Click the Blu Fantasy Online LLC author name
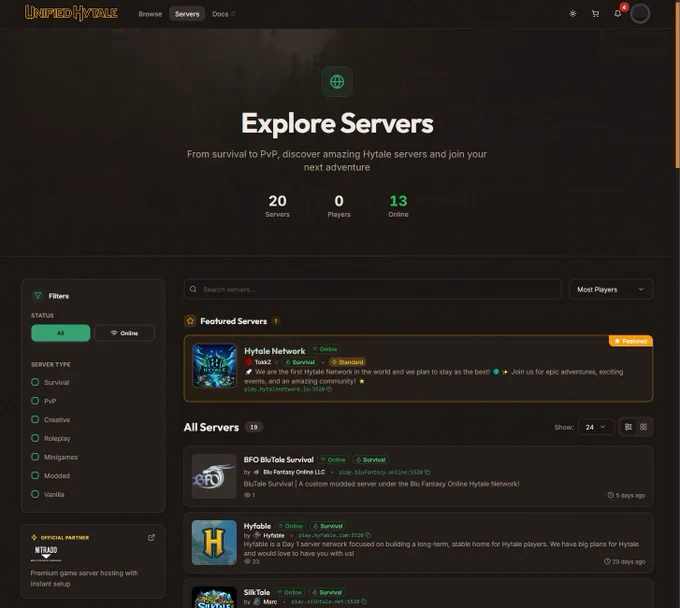The height and width of the screenshot is (608, 680). tap(294, 472)
